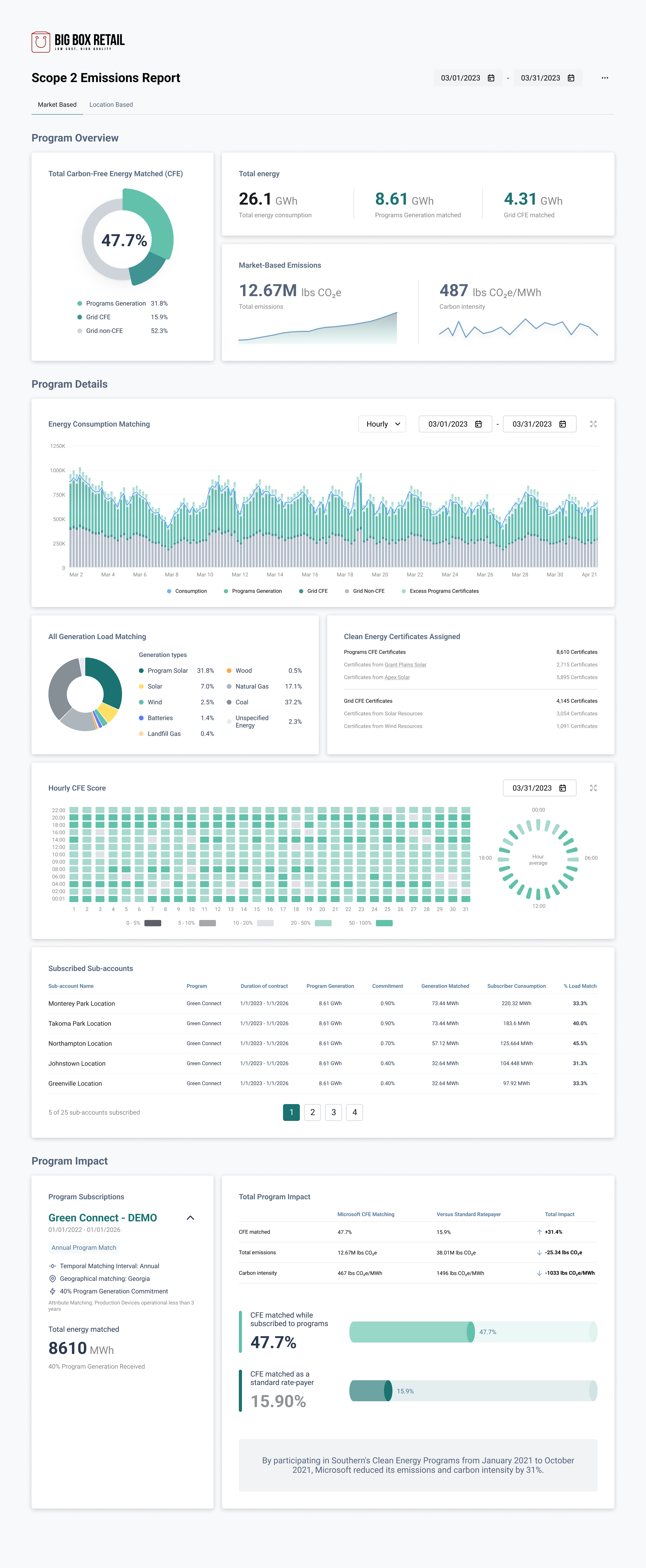The image size is (646, 1568).
Task: Go to sub-accounts page 2
Action: click(312, 1113)
